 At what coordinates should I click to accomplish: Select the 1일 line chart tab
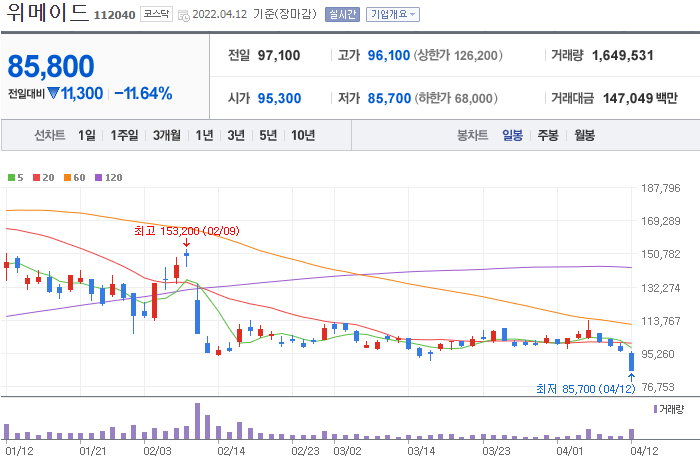click(87, 135)
